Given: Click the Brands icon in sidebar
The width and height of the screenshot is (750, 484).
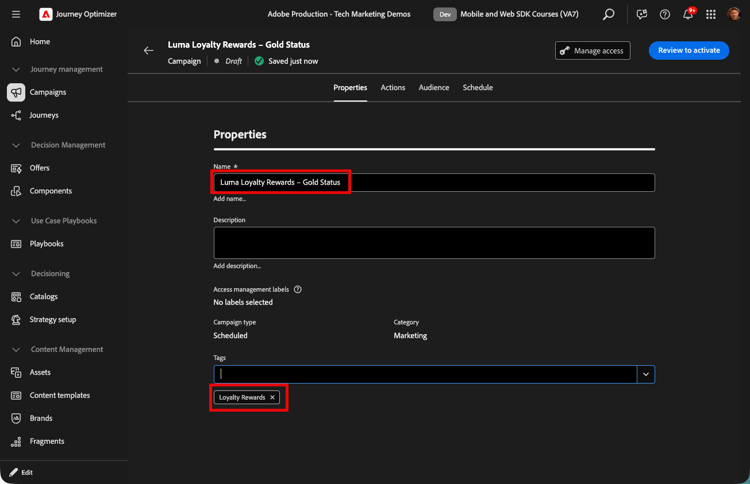Looking at the screenshot, I should tap(16, 418).
